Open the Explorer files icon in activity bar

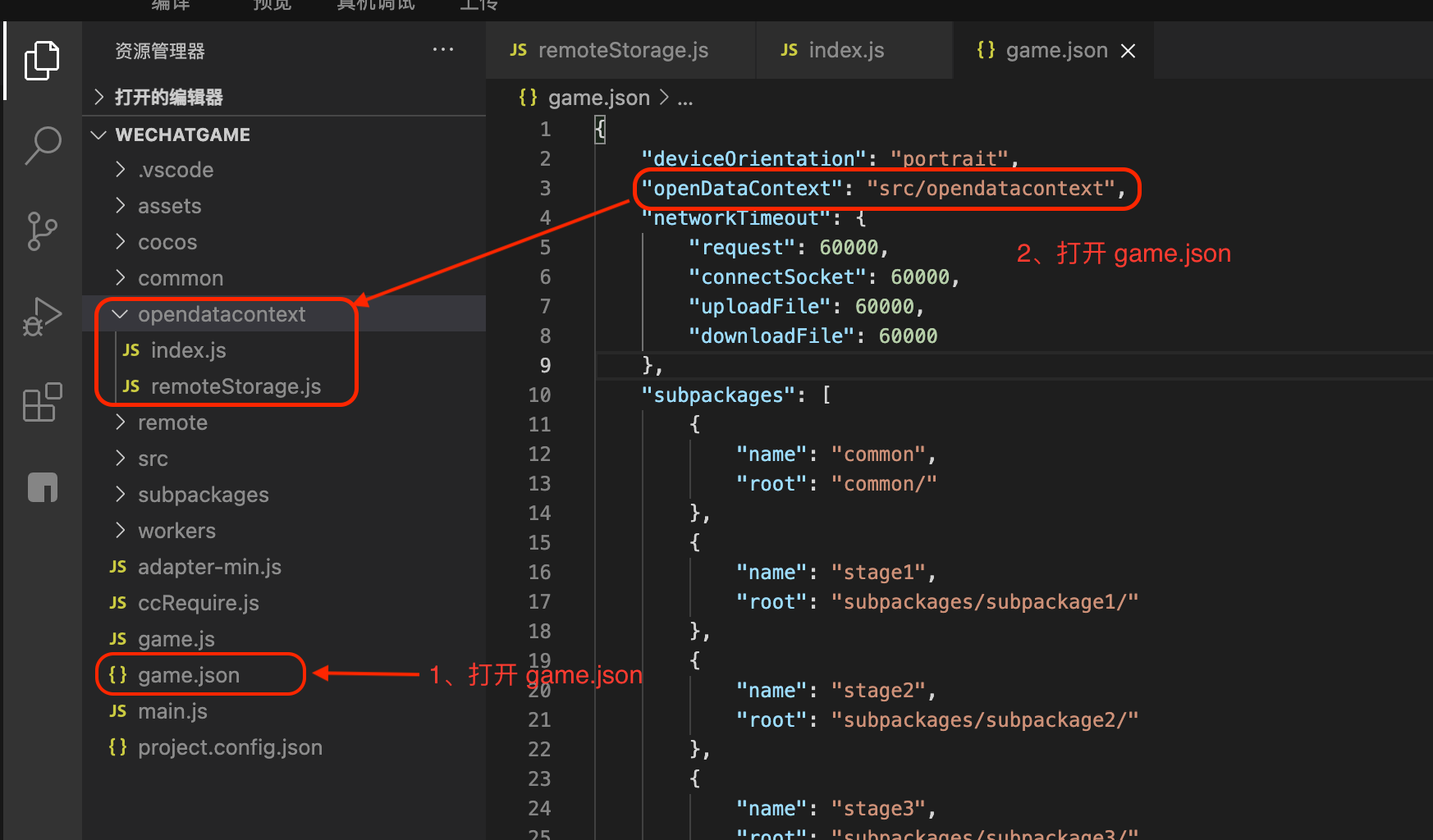42,61
